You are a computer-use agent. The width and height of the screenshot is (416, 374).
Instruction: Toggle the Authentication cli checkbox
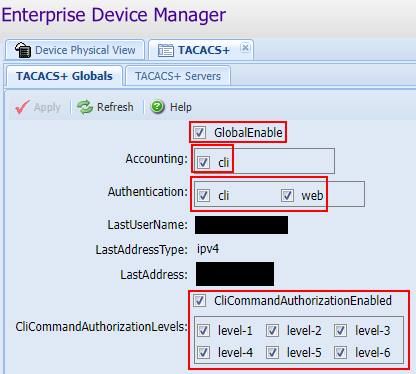[203, 195]
